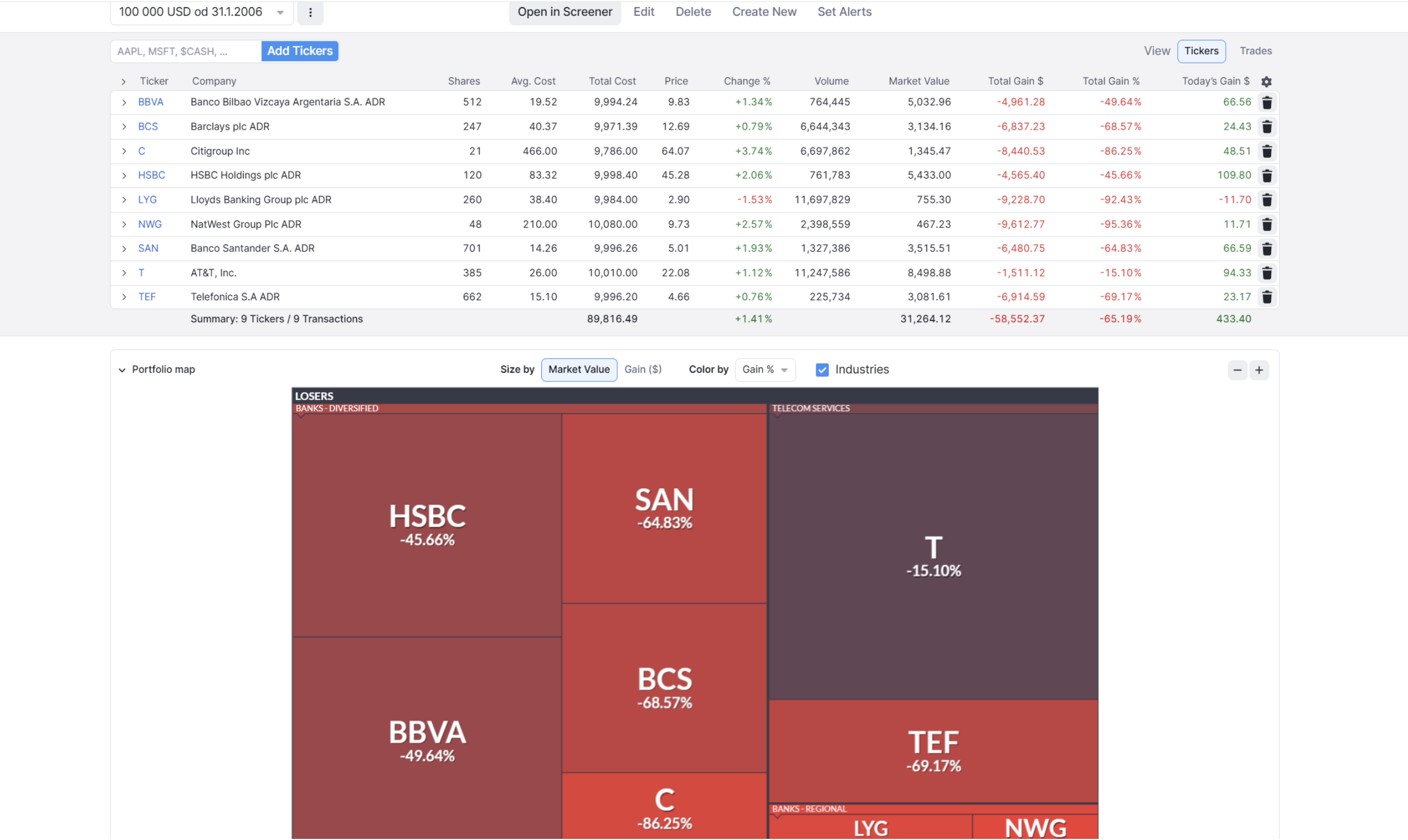Switch view to Tickers
1408x840 pixels.
1201,51
